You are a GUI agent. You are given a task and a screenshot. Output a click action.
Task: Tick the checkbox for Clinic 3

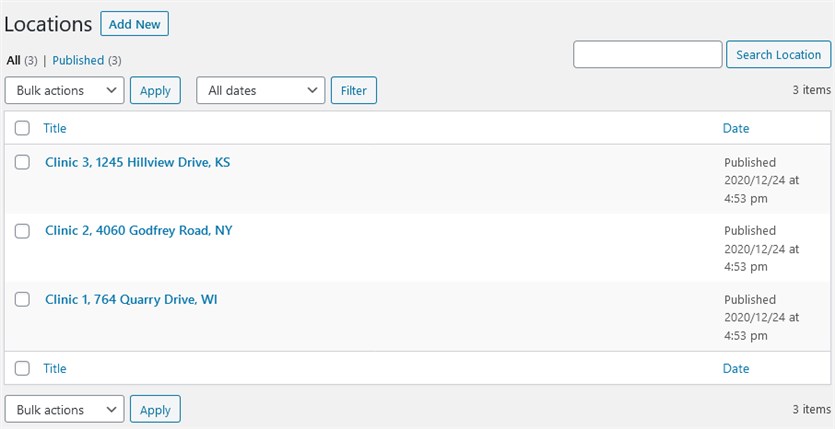(x=22, y=162)
